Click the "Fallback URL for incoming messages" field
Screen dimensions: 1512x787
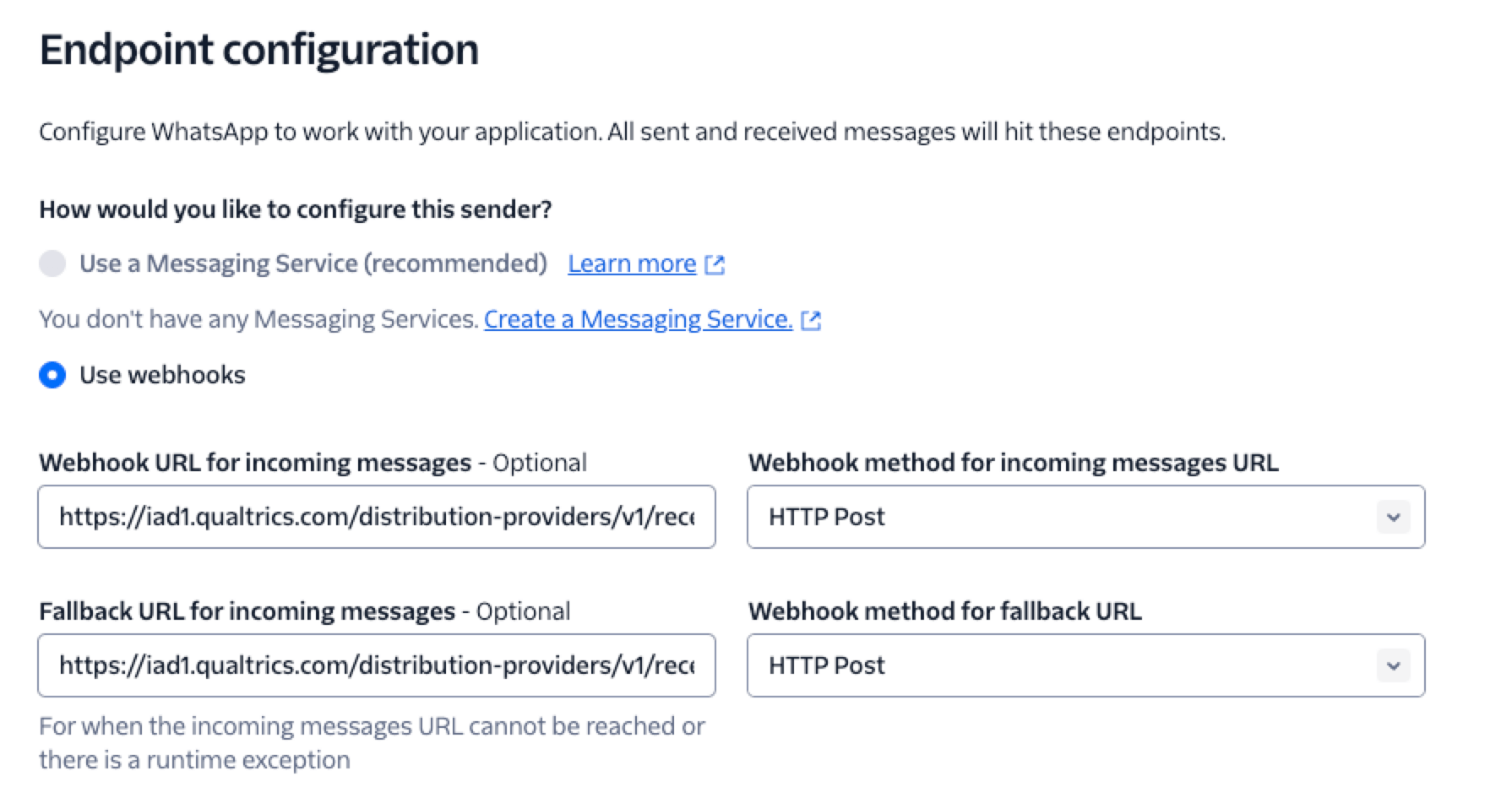[x=377, y=665]
